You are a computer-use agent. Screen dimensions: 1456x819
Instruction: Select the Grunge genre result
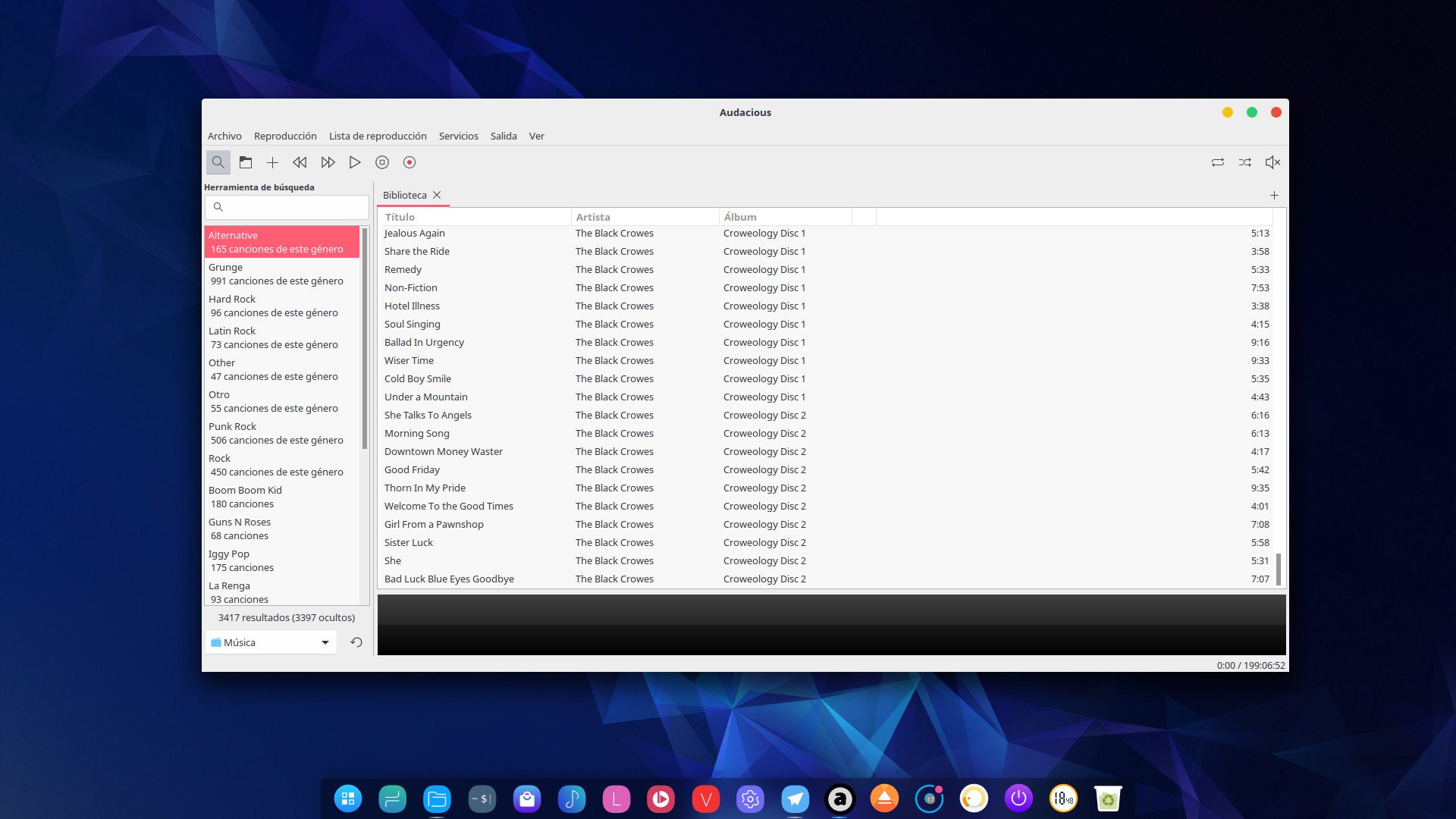(x=282, y=274)
